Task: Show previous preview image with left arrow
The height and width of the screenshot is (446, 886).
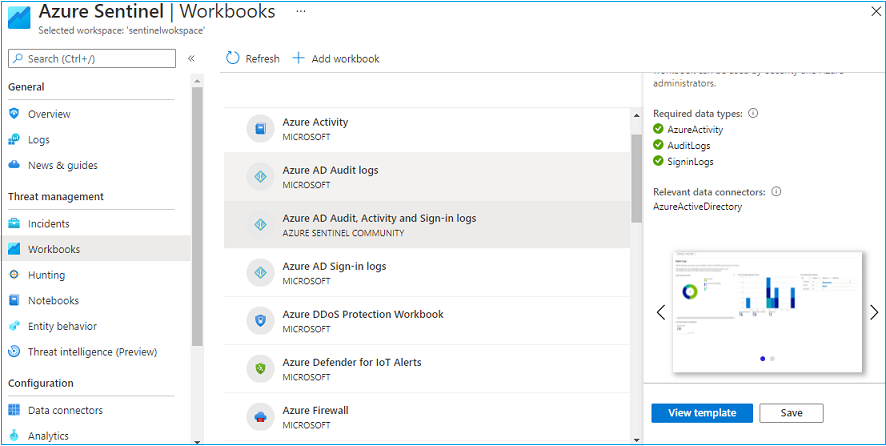Action: 661,312
